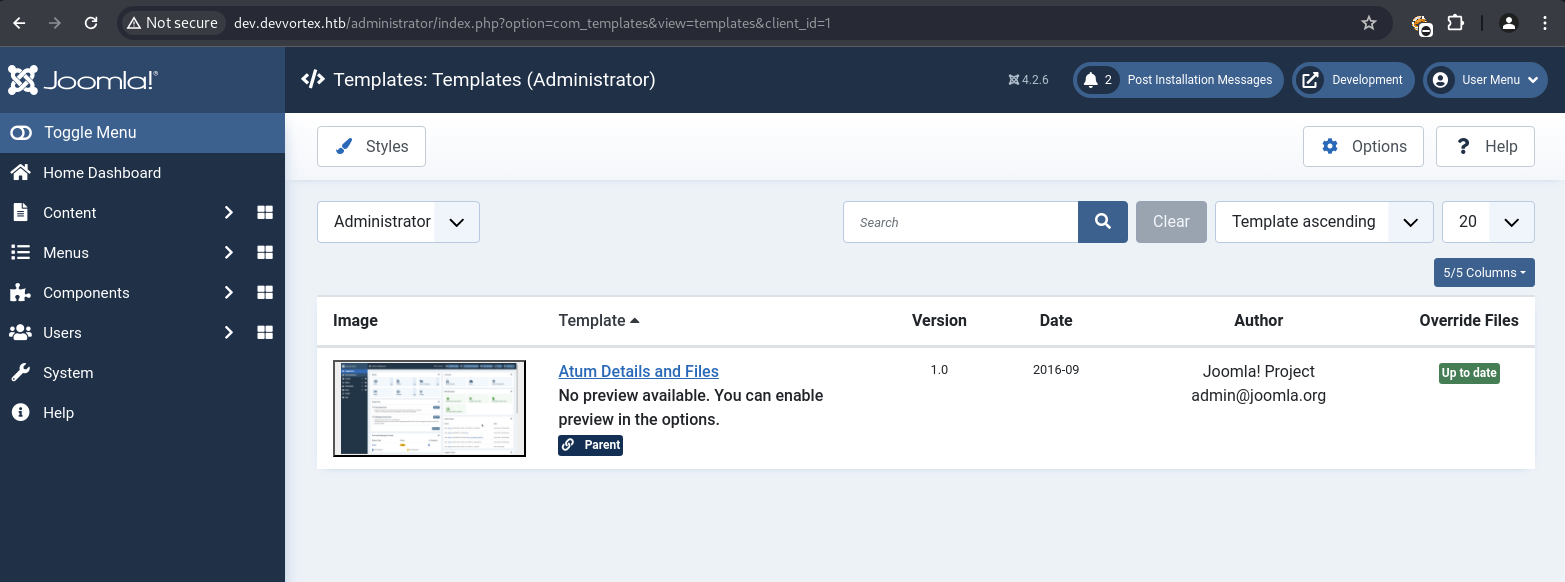Go to Home Dashboard

(x=101, y=172)
